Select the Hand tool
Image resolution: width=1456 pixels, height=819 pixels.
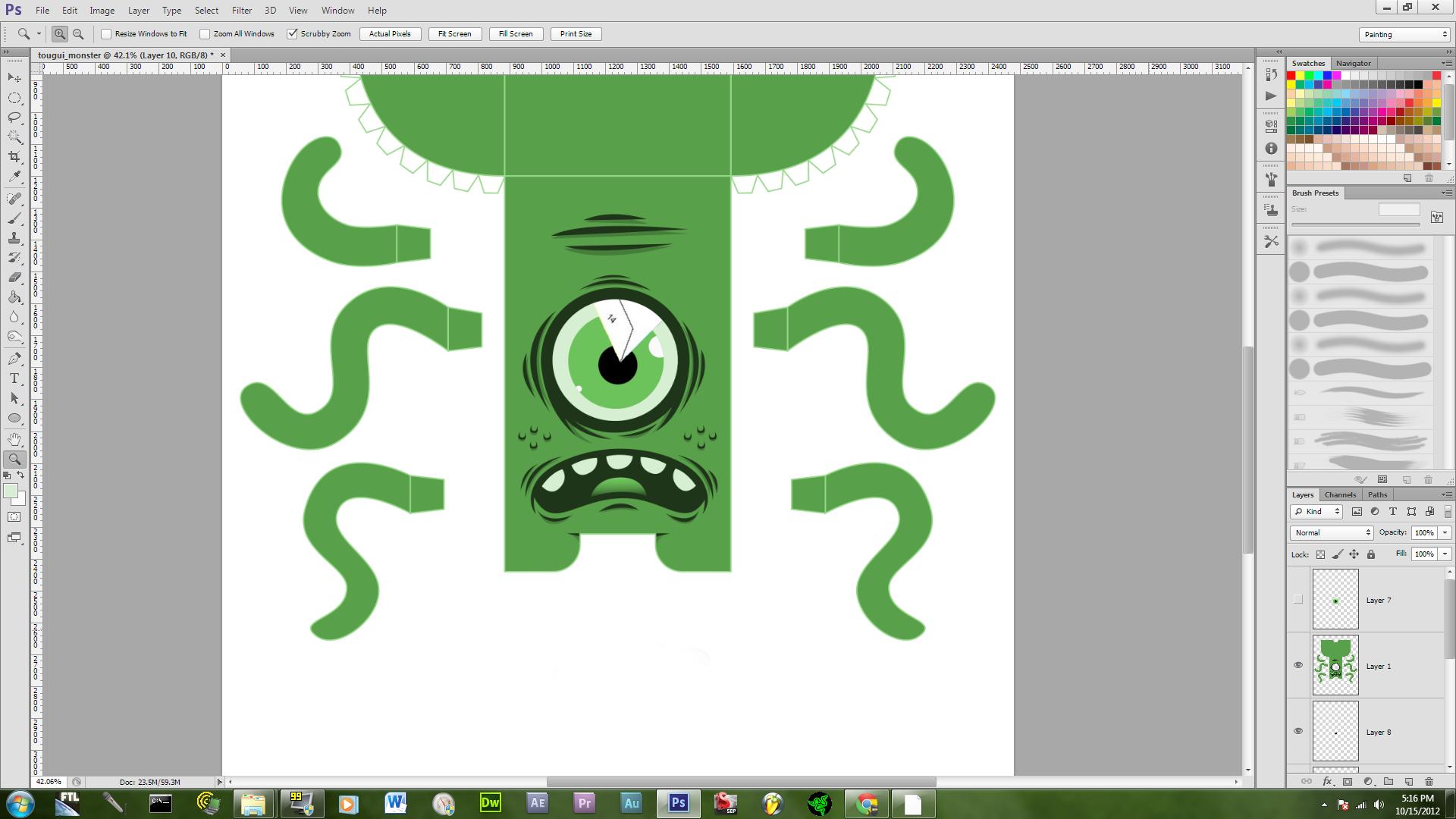(14, 440)
